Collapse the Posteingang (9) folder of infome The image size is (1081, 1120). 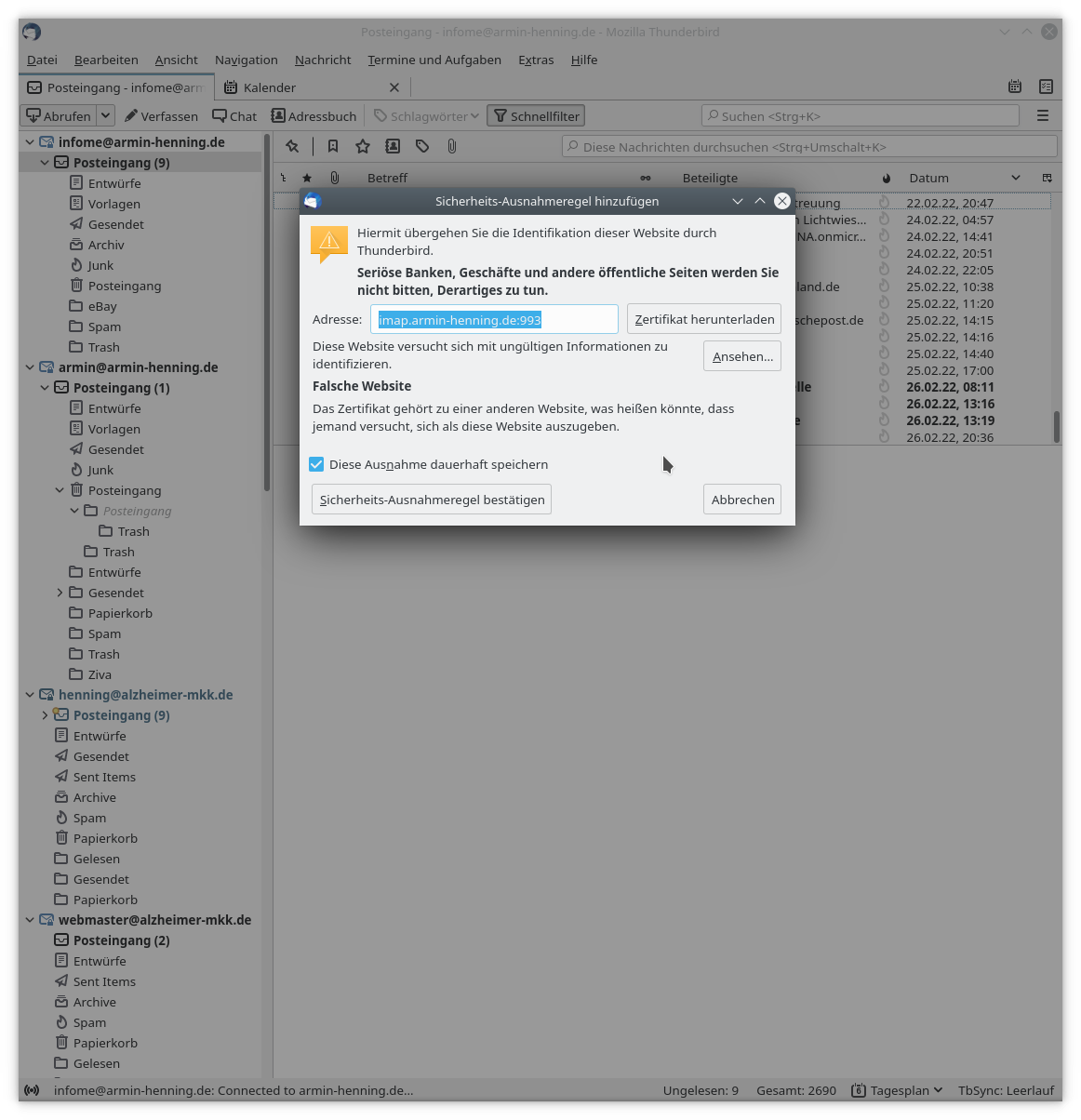click(x=45, y=163)
